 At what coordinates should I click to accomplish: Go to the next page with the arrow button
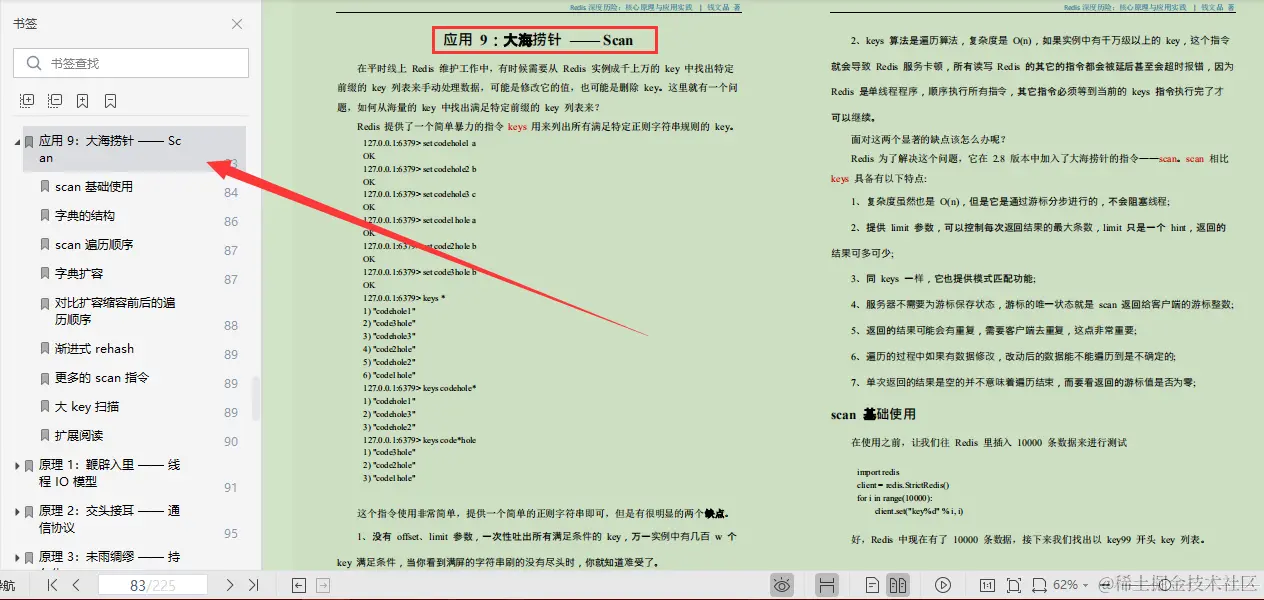(x=227, y=585)
